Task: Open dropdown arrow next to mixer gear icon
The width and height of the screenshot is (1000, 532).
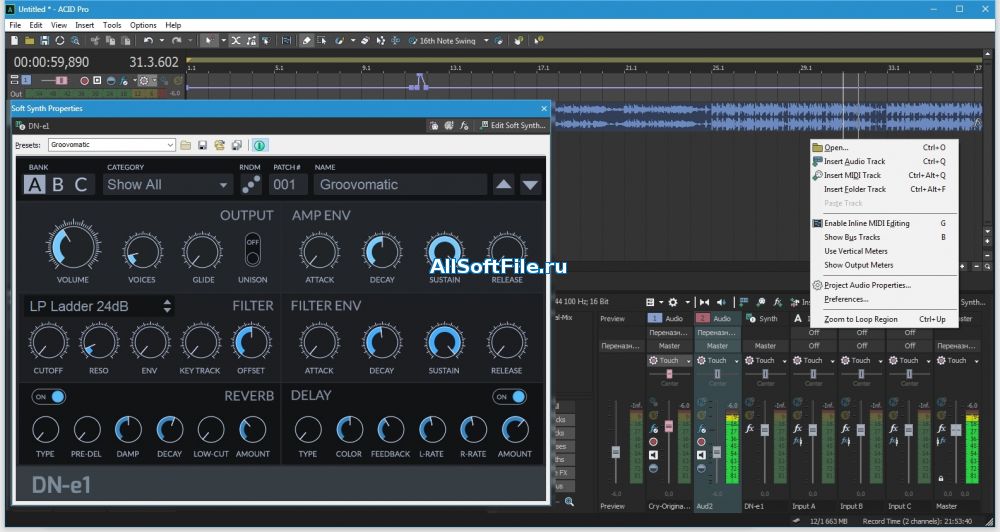Action: 688,302
